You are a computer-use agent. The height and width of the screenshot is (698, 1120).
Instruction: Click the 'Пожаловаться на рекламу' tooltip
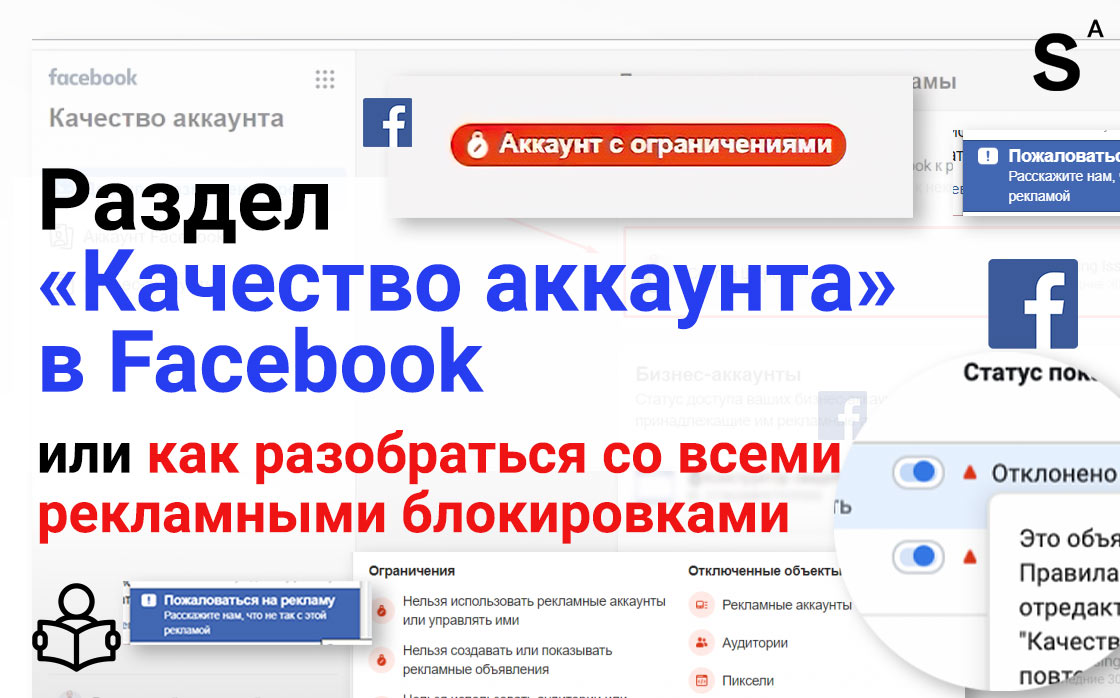coord(244,614)
